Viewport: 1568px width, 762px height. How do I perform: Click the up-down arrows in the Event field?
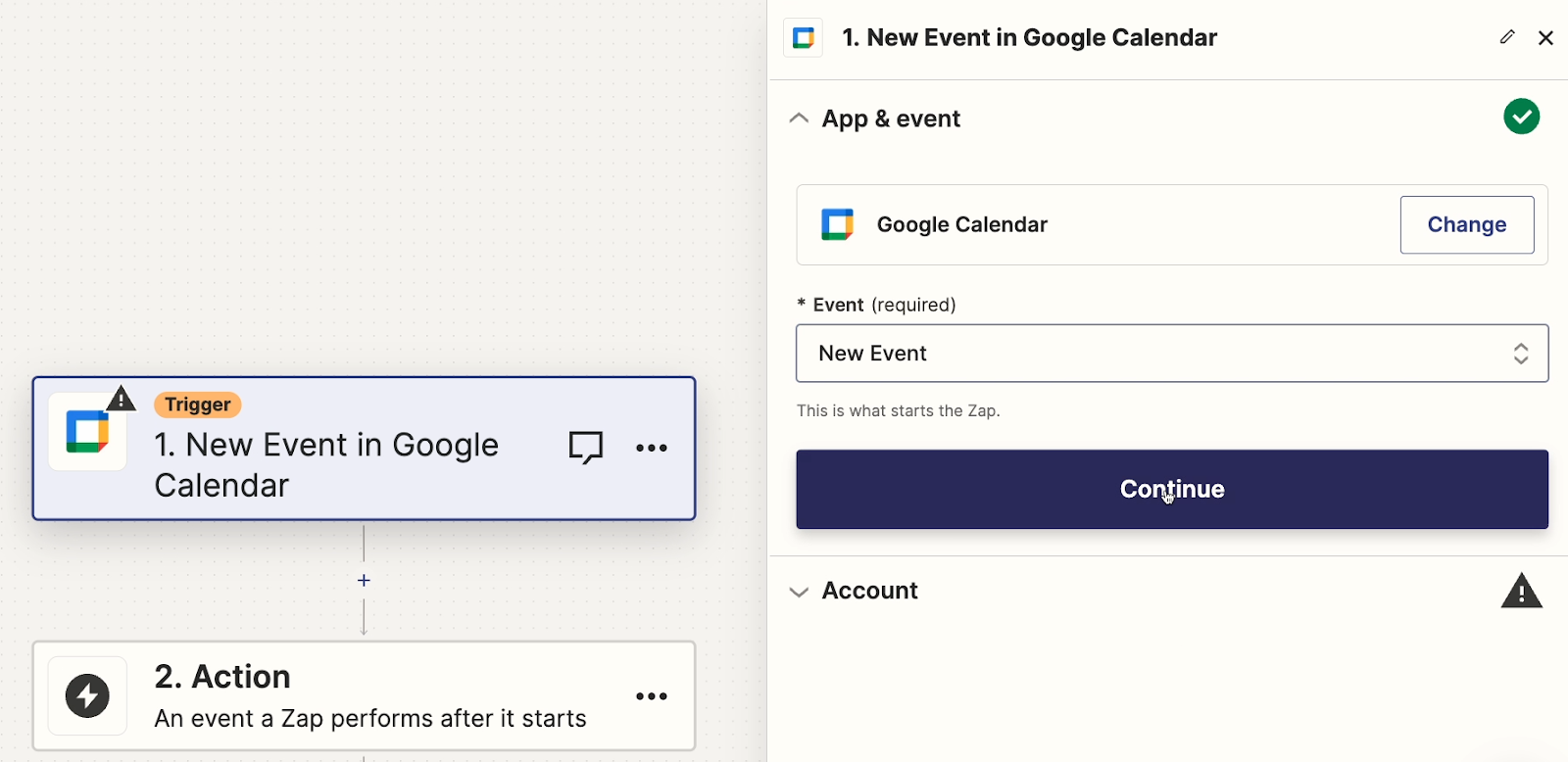click(1521, 354)
